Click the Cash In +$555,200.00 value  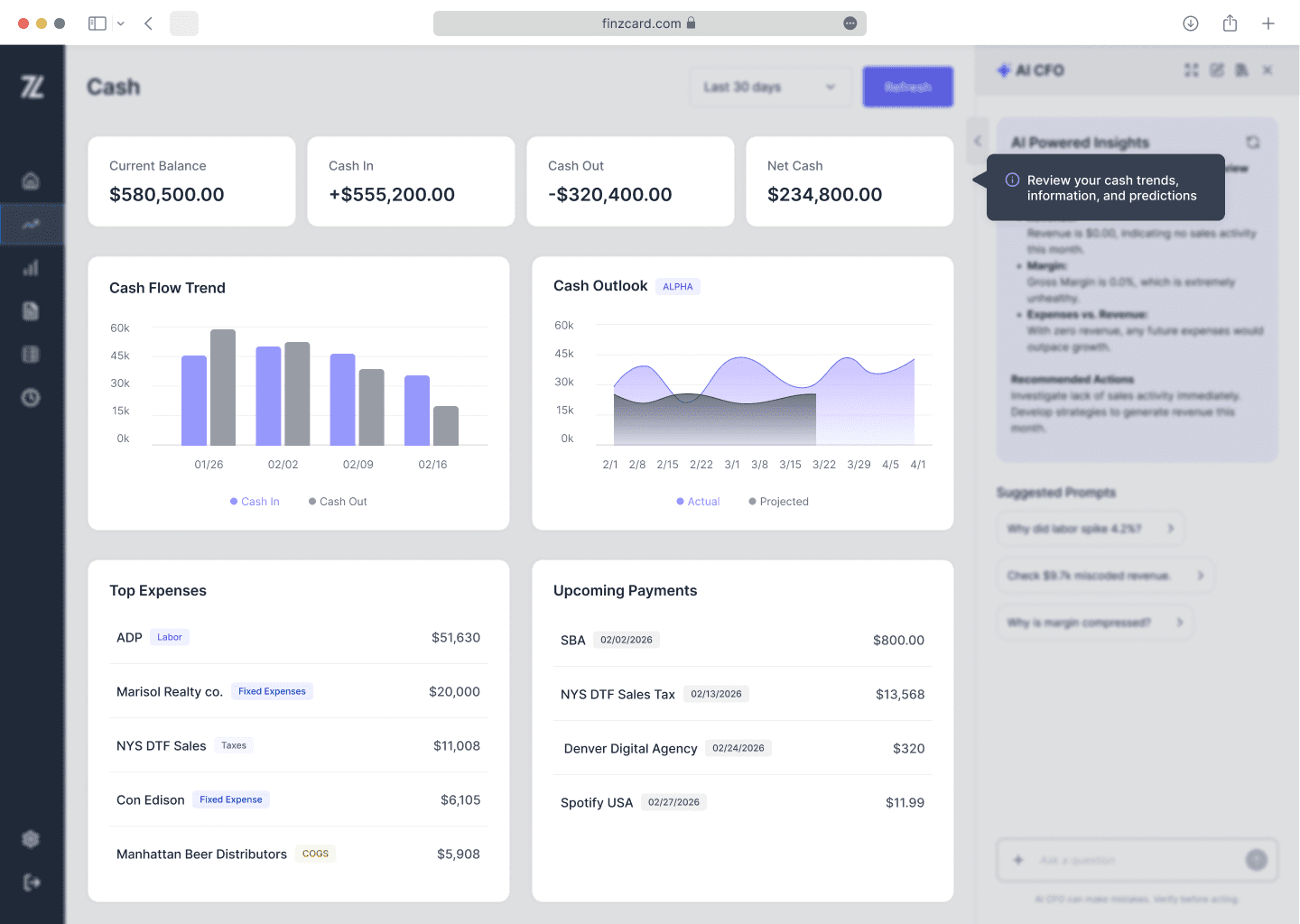392,194
